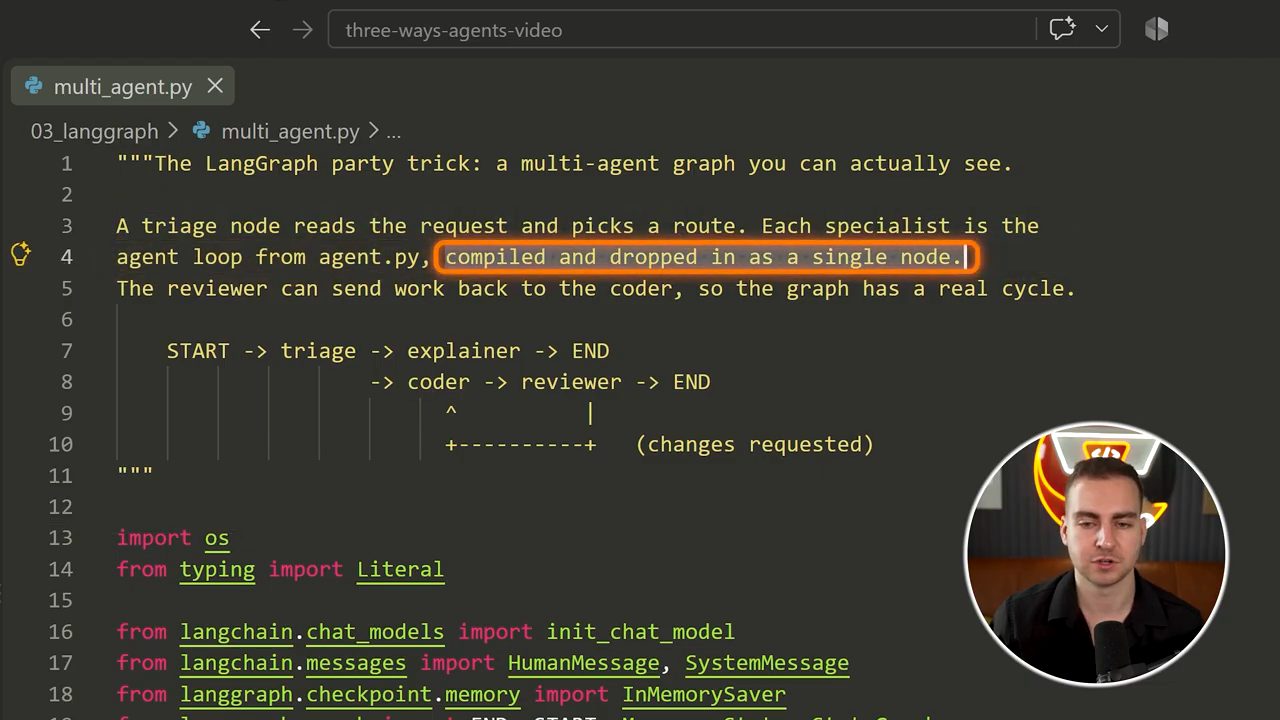This screenshot has width=1280, height=720.
Task: Click 'chat_models' in the langchain import
Action: point(375,632)
